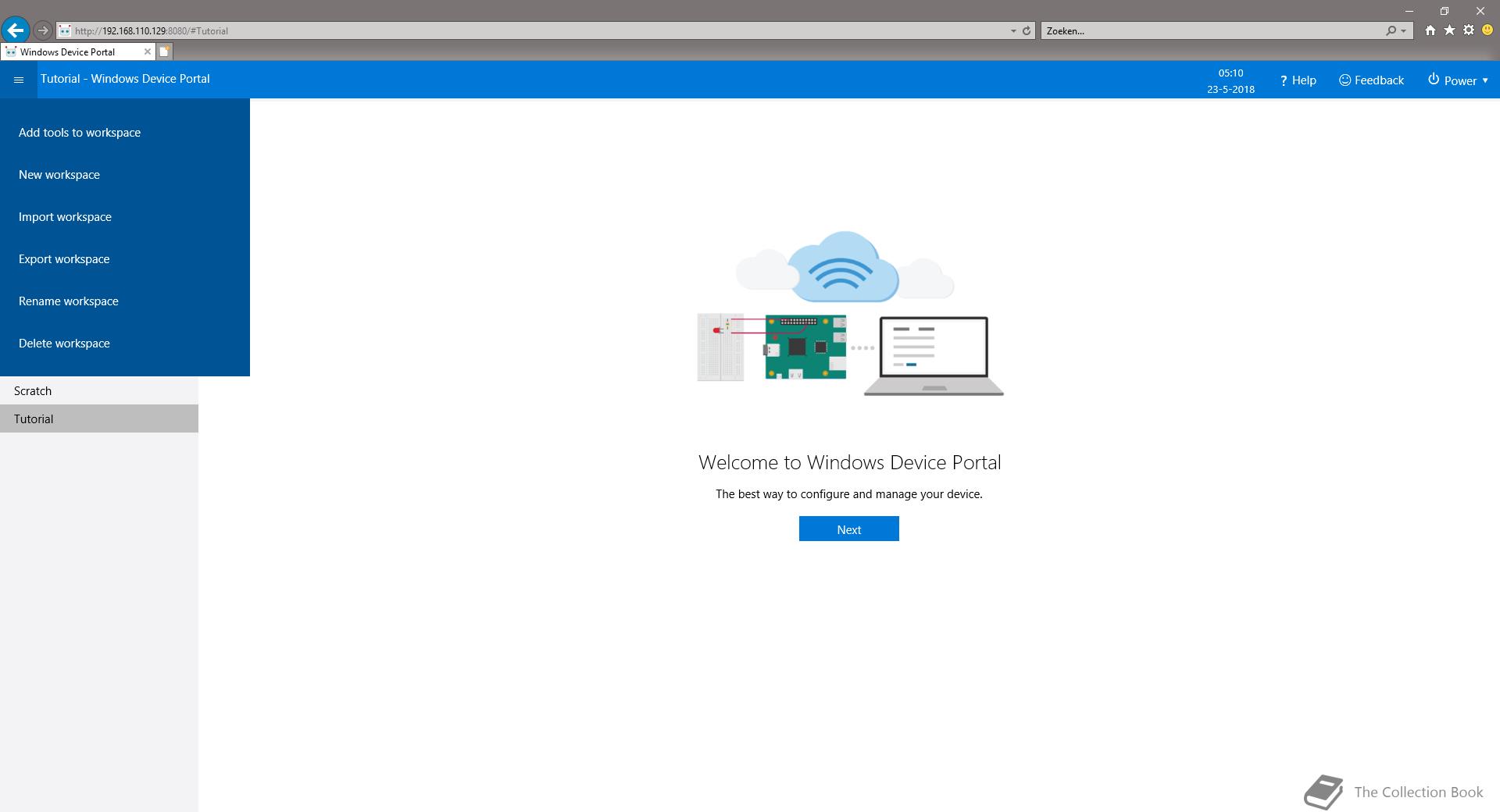Screen dimensions: 1500x812
Task: Click the browser forward arrow
Action: pyautogui.click(x=43, y=30)
